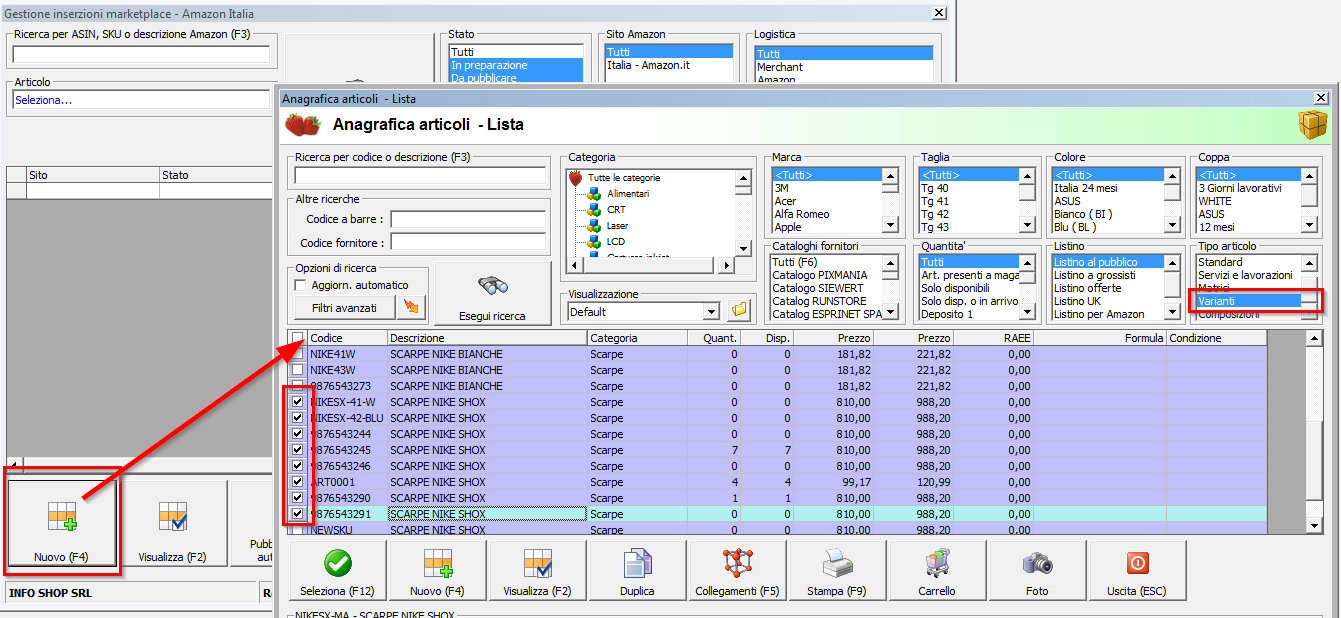Check the box for row NIKE43W
This screenshot has height=618, width=1341.
pos(297,370)
